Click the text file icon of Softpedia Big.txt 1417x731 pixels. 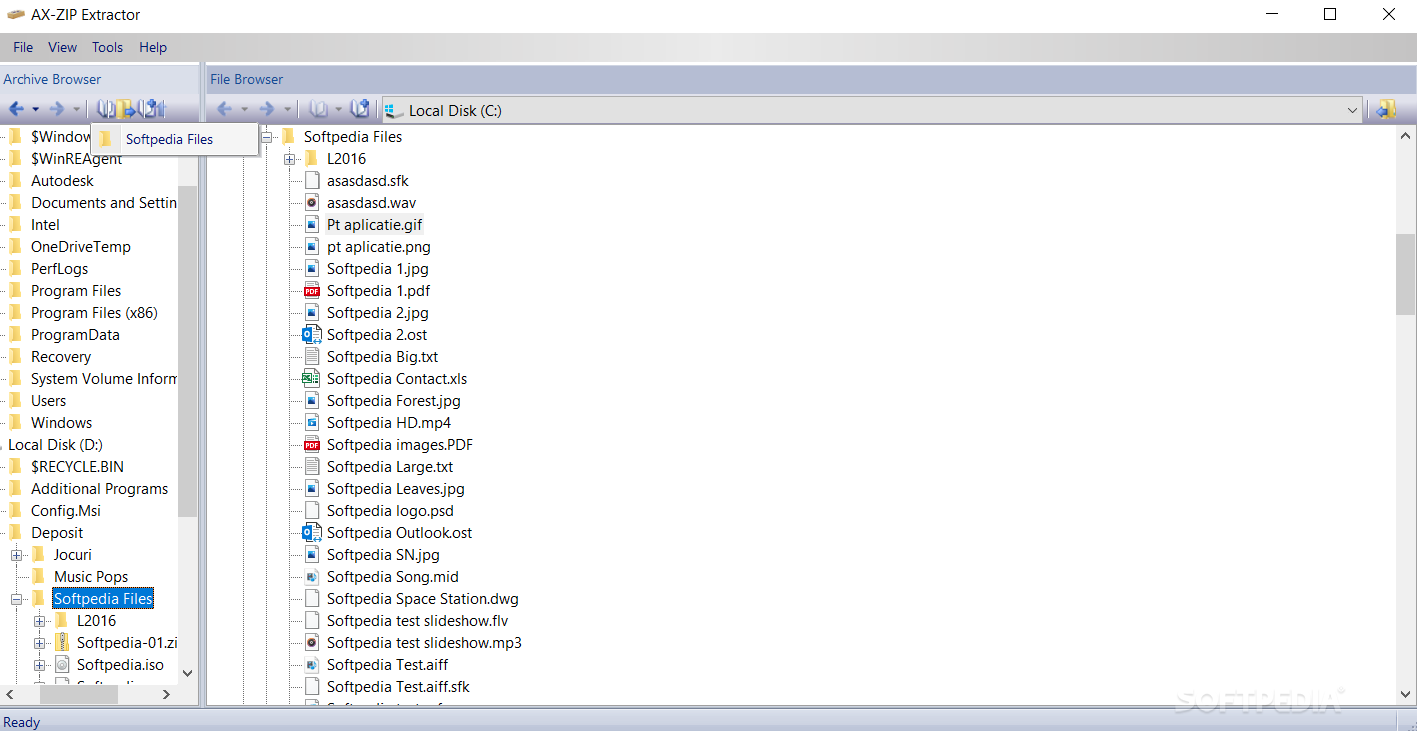[311, 357]
